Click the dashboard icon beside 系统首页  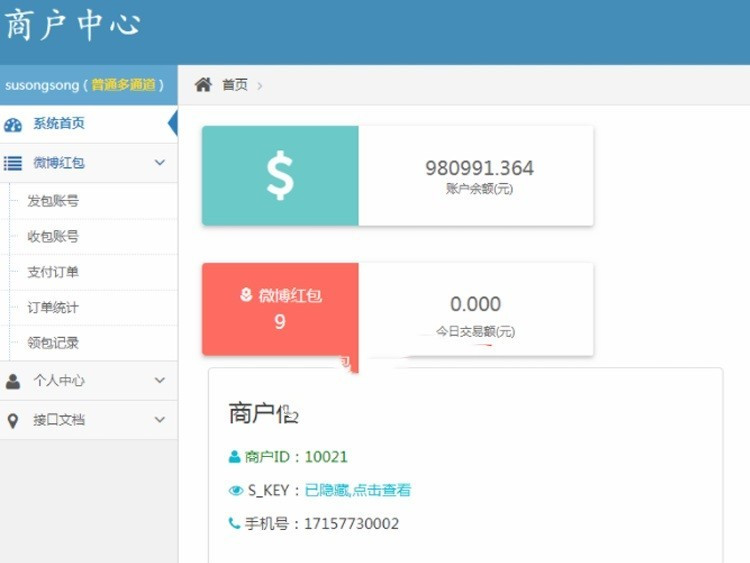click(13, 125)
